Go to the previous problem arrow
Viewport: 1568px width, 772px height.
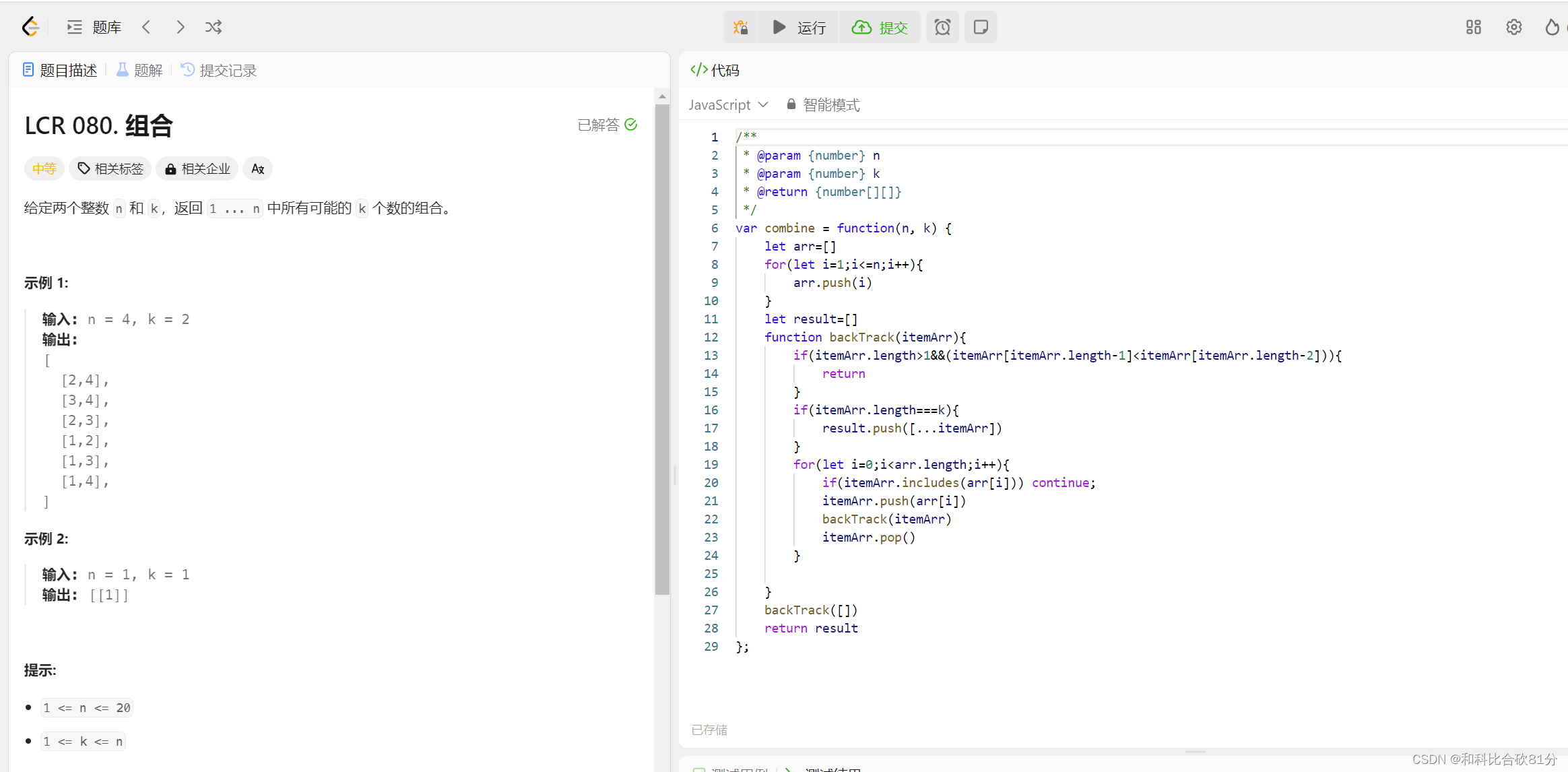pos(147,27)
